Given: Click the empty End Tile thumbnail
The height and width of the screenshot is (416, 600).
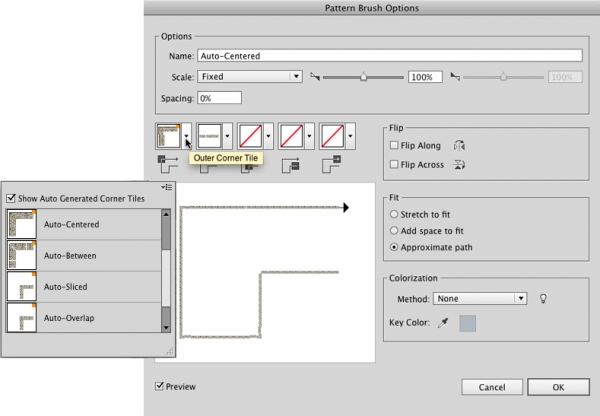Looking at the screenshot, I should [x=333, y=136].
